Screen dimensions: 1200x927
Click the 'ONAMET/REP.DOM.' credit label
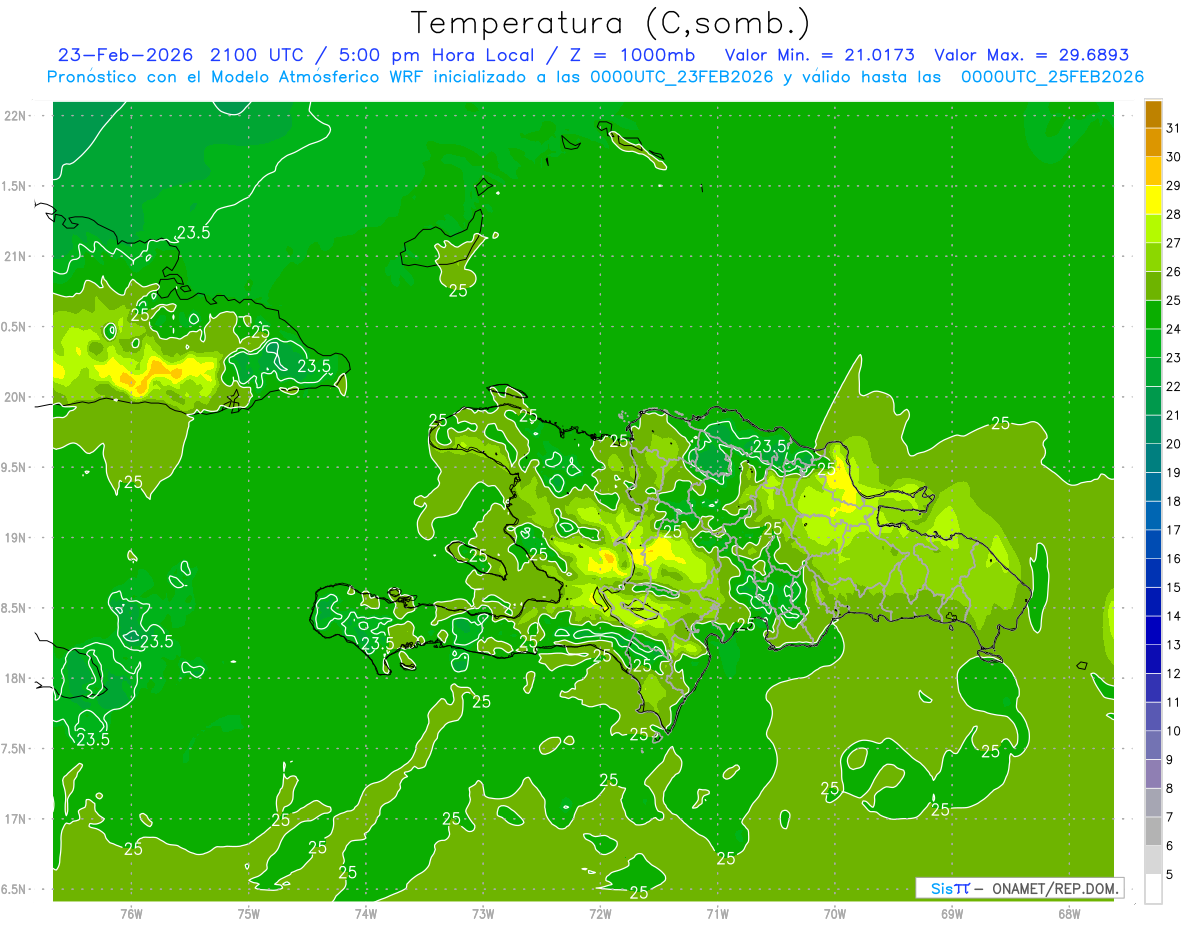tap(1053, 888)
